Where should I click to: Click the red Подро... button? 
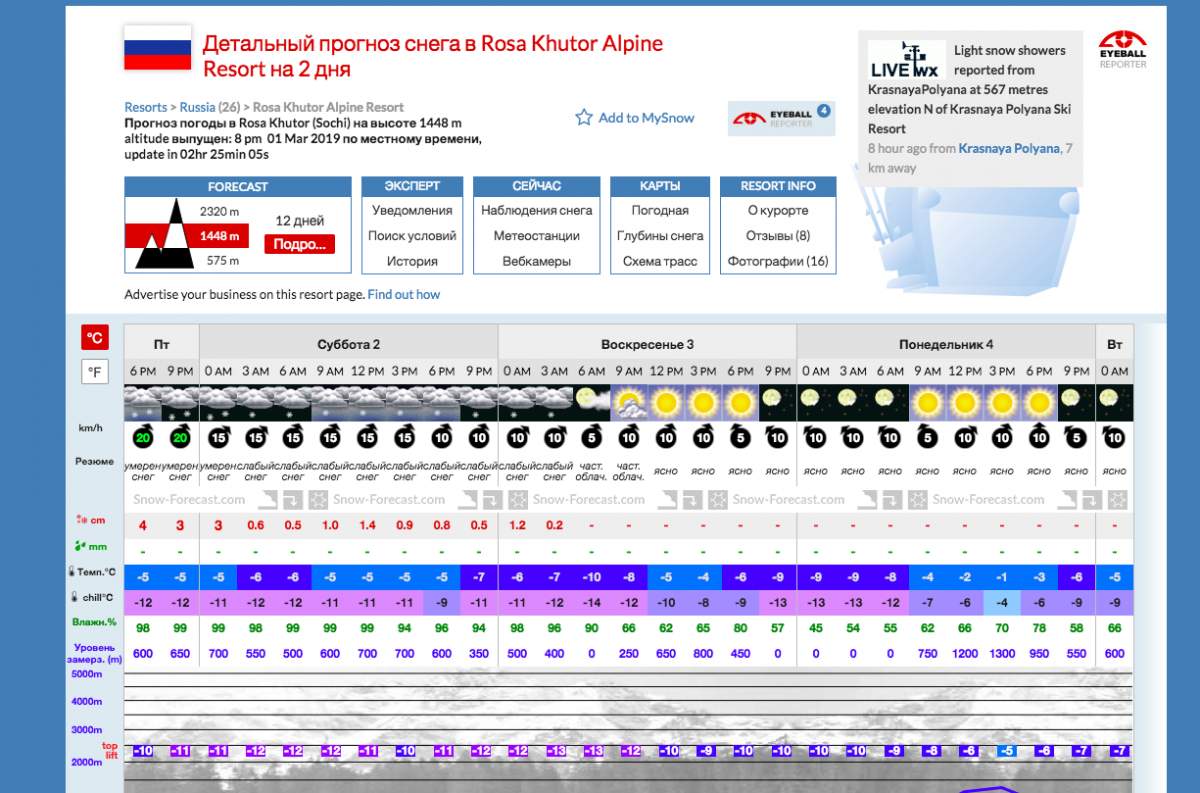[x=300, y=244]
